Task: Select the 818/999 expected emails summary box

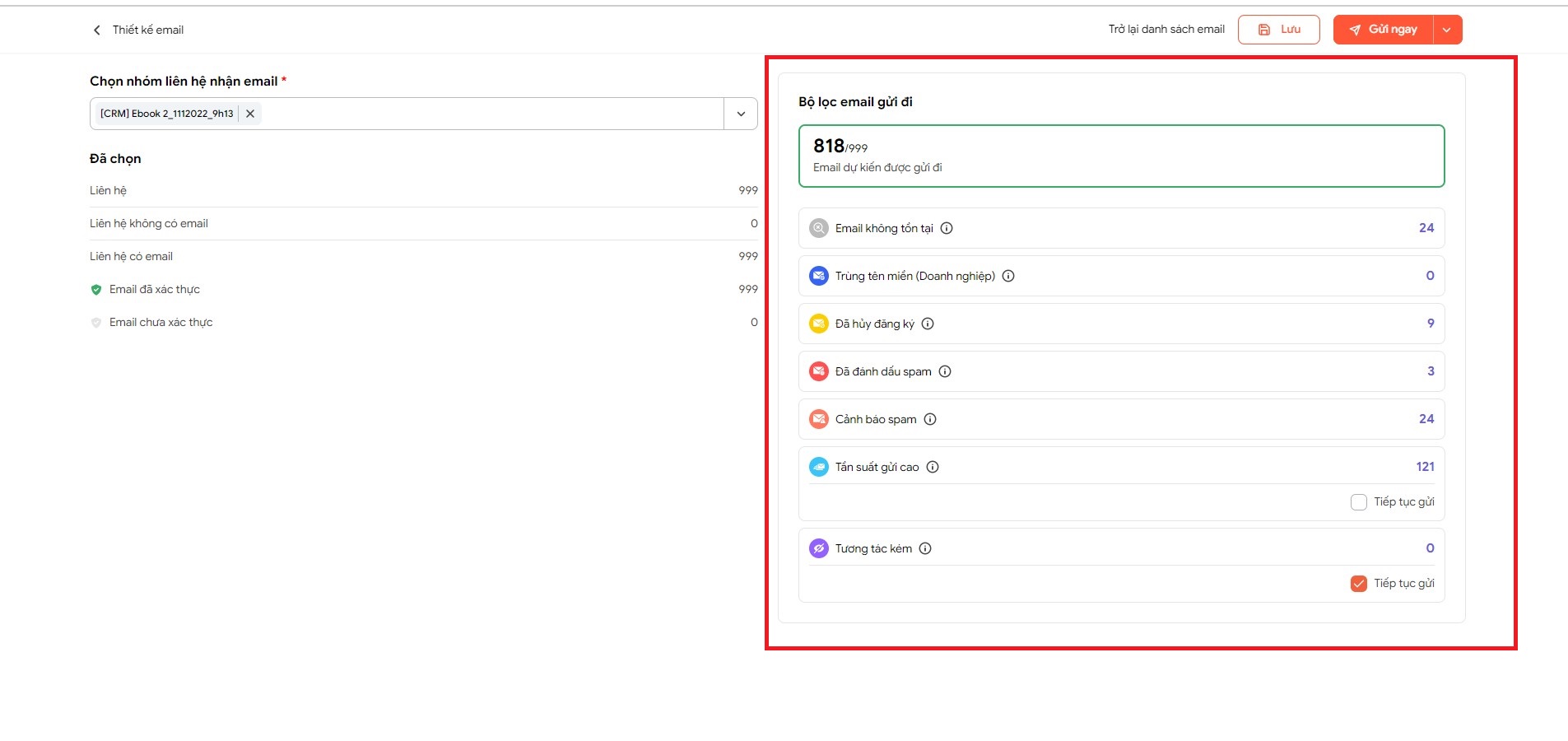Action: [1121, 156]
